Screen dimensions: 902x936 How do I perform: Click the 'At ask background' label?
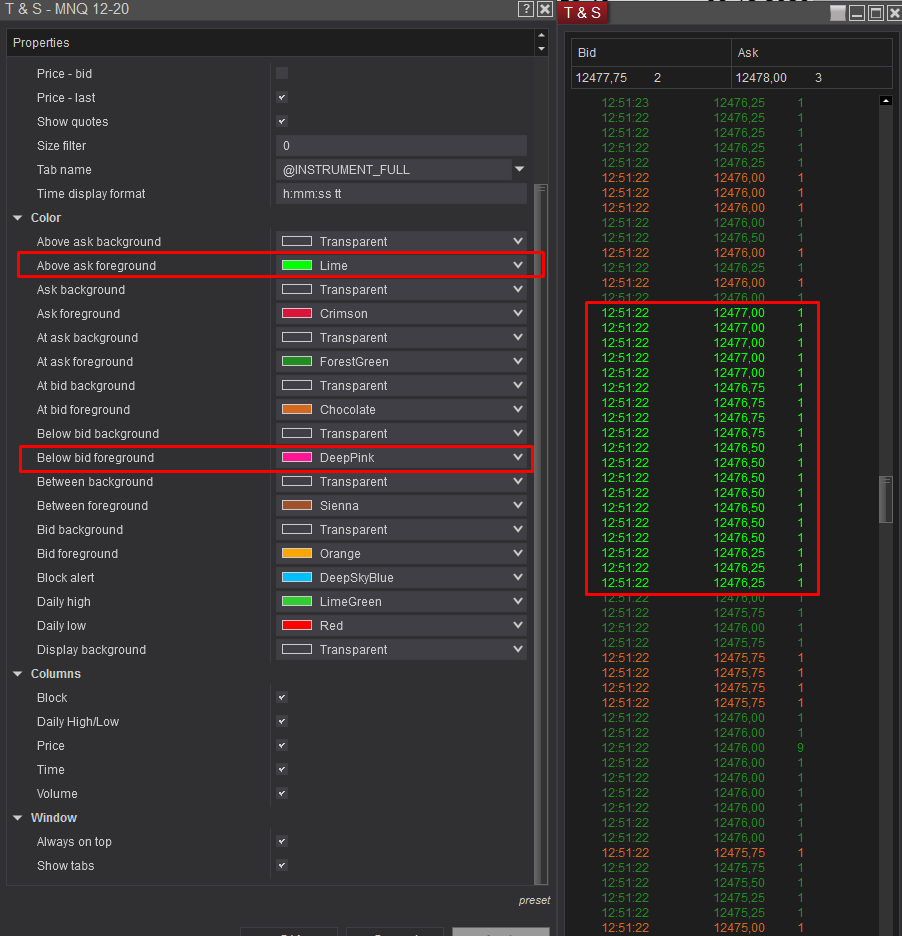87,338
